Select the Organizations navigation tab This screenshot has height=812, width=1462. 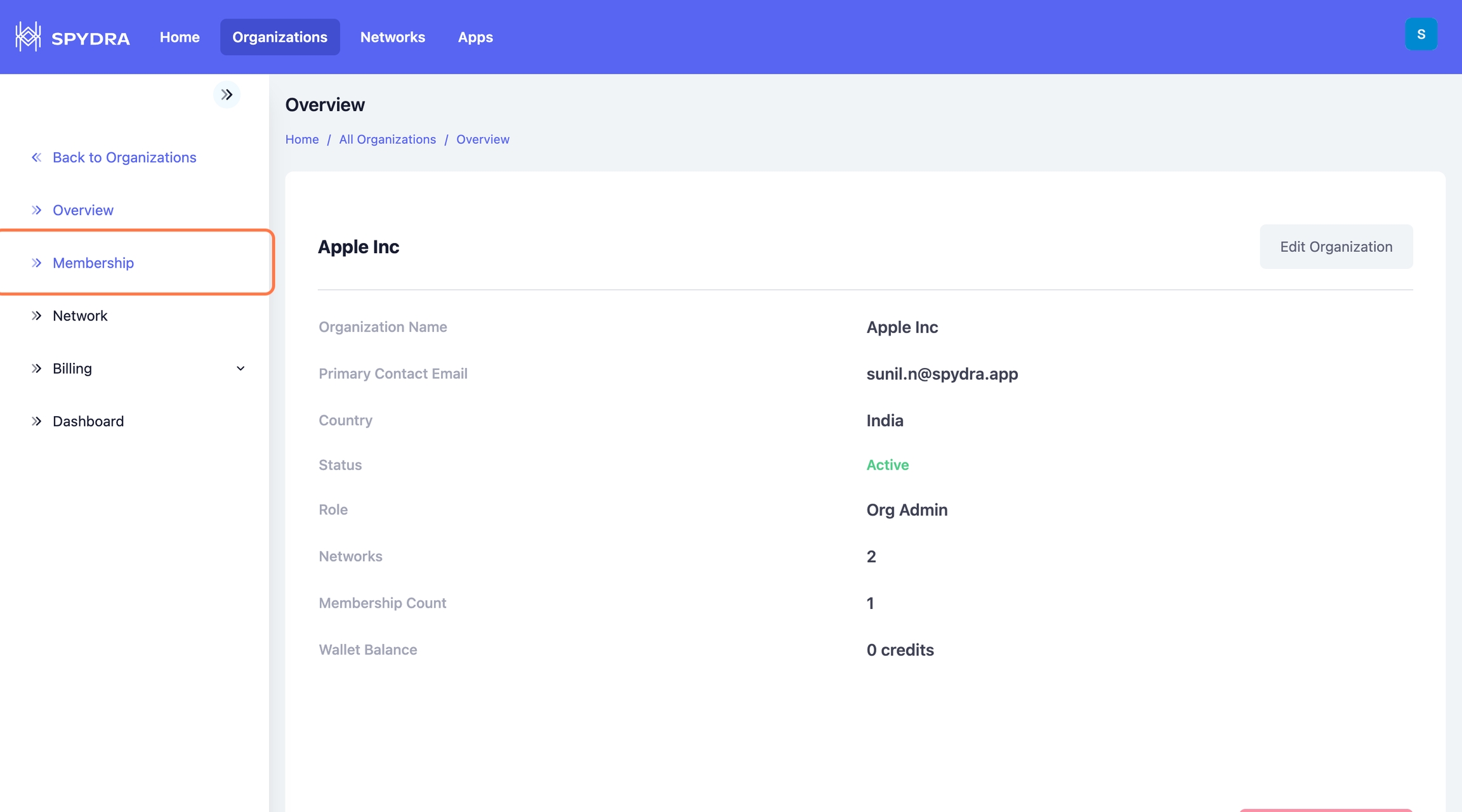[280, 37]
